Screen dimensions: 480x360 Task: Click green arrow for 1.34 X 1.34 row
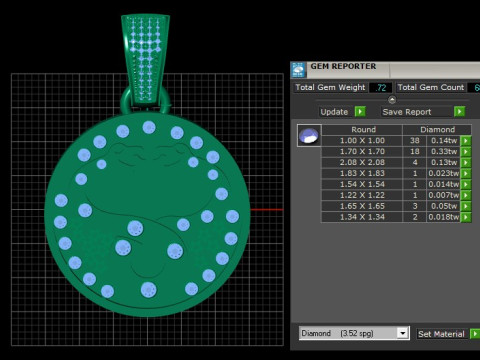466,217
